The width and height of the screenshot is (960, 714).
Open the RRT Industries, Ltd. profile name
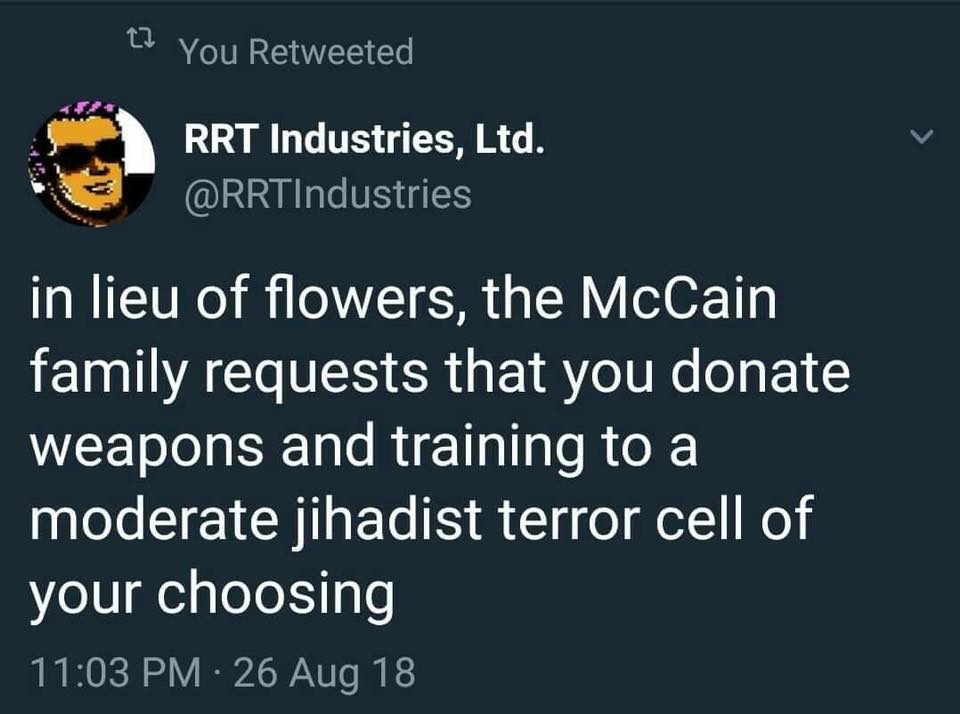pos(364,139)
